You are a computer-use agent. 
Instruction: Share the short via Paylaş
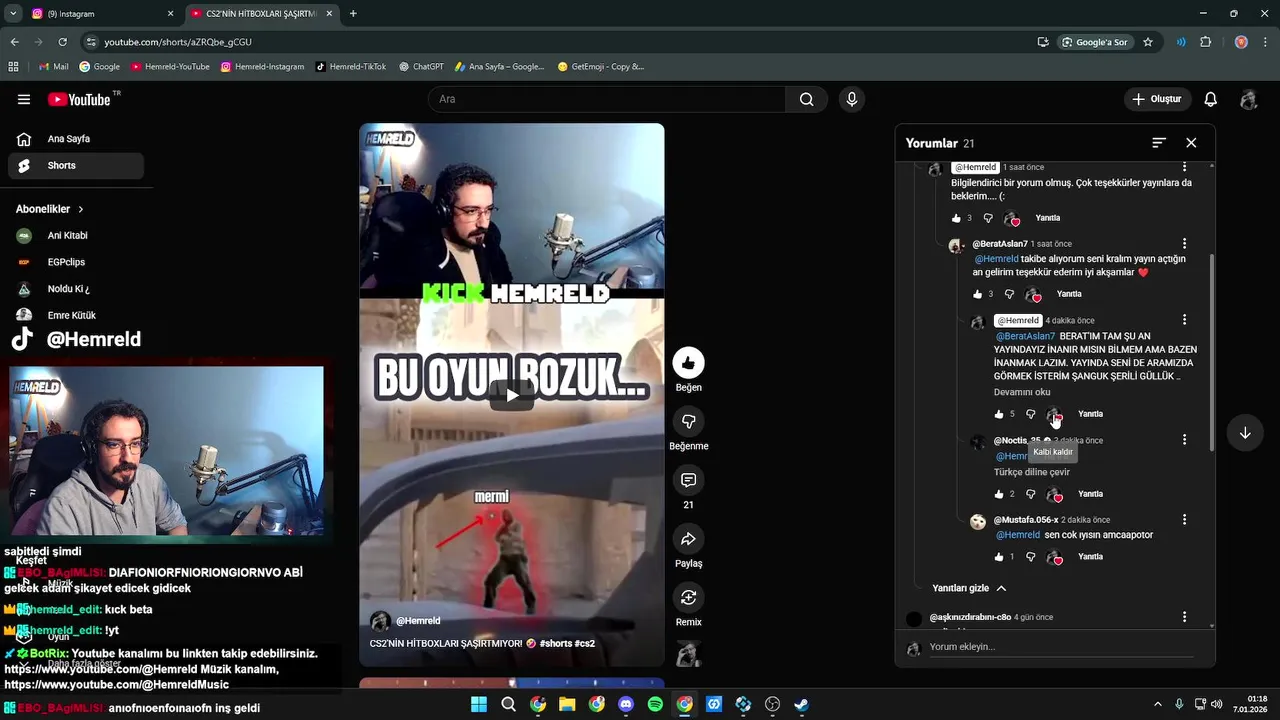coord(688,539)
